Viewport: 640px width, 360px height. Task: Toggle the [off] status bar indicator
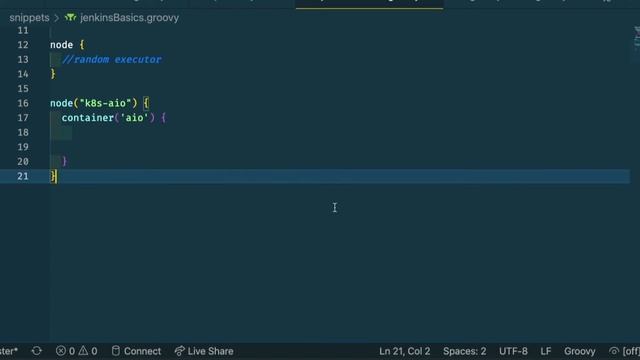[624, 351]
